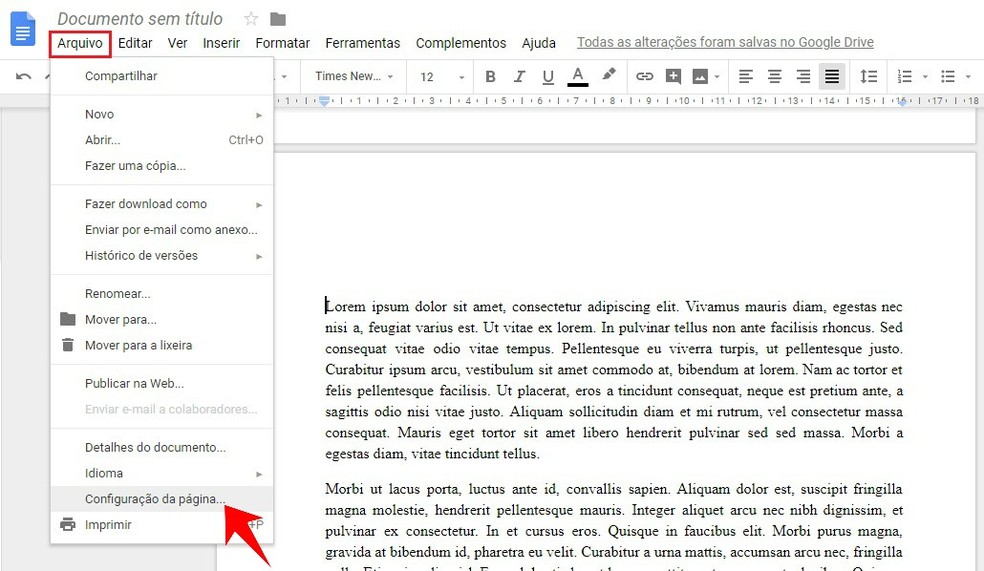Toggle bold formatting in toolbar
The image size is (984, 571).
click(x=490, y=77)
